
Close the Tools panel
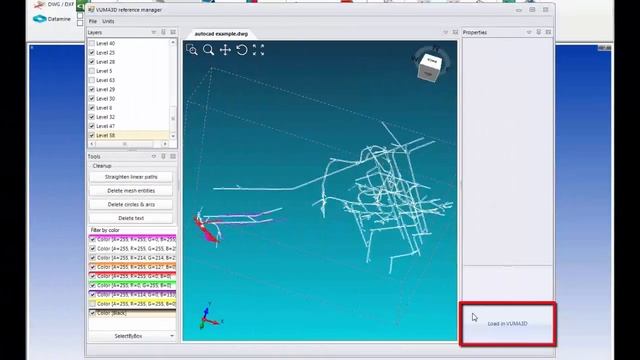tap(173, 156)
